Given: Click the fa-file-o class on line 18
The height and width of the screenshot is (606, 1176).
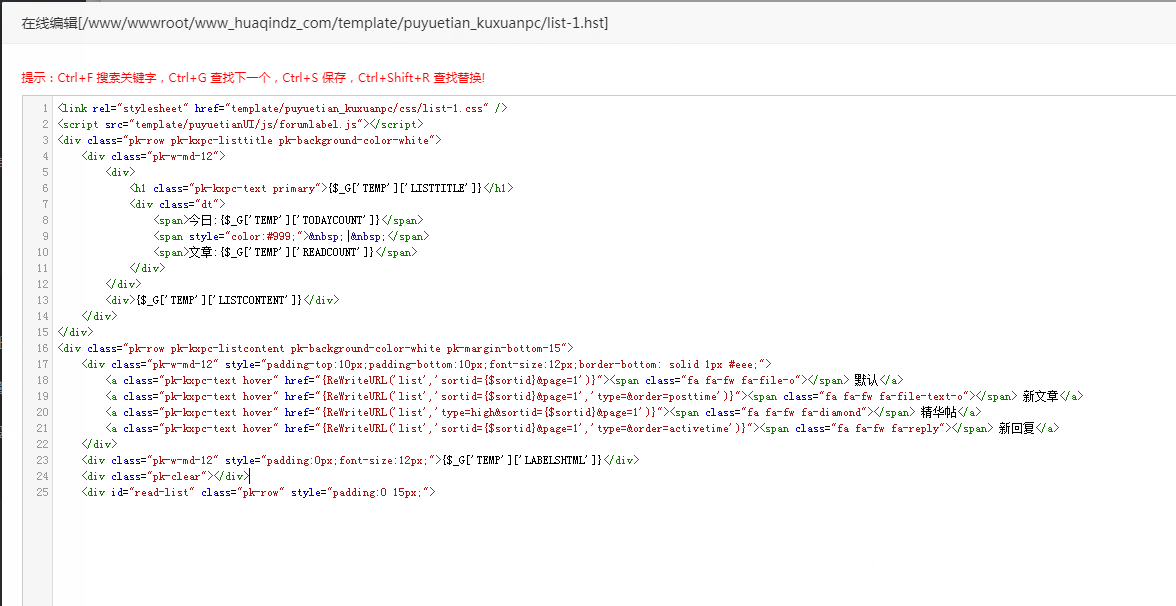Looking at the screenshot, I should [768, 380].
